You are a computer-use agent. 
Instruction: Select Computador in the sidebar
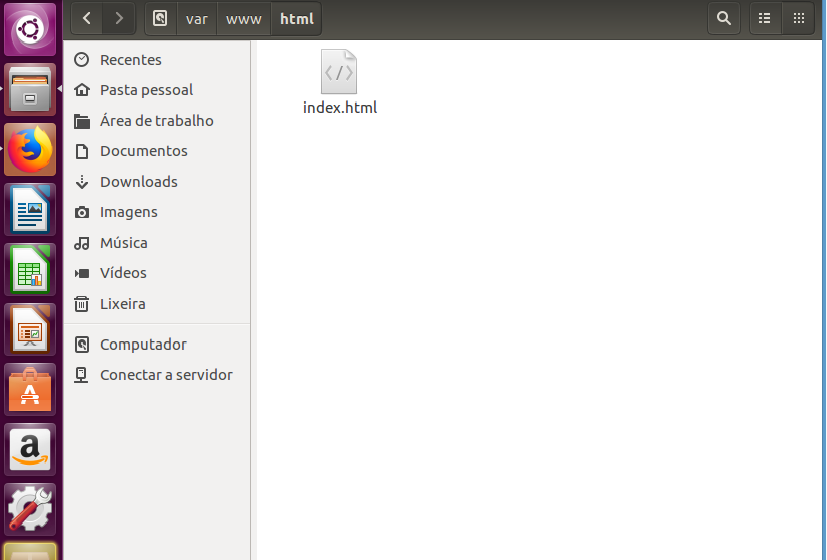coord(143,345)
